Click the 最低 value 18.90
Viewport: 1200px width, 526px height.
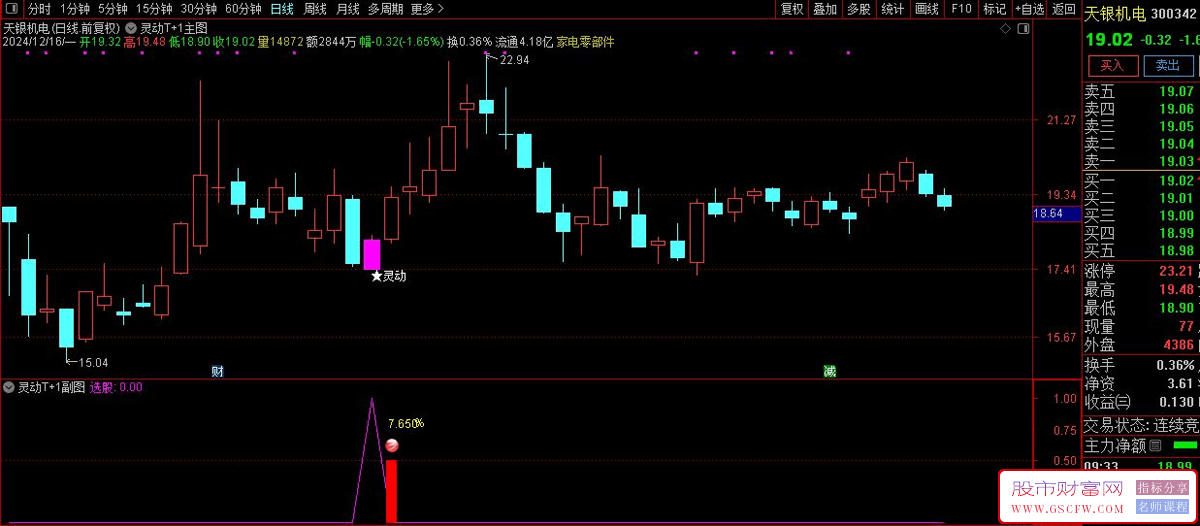1176,307
